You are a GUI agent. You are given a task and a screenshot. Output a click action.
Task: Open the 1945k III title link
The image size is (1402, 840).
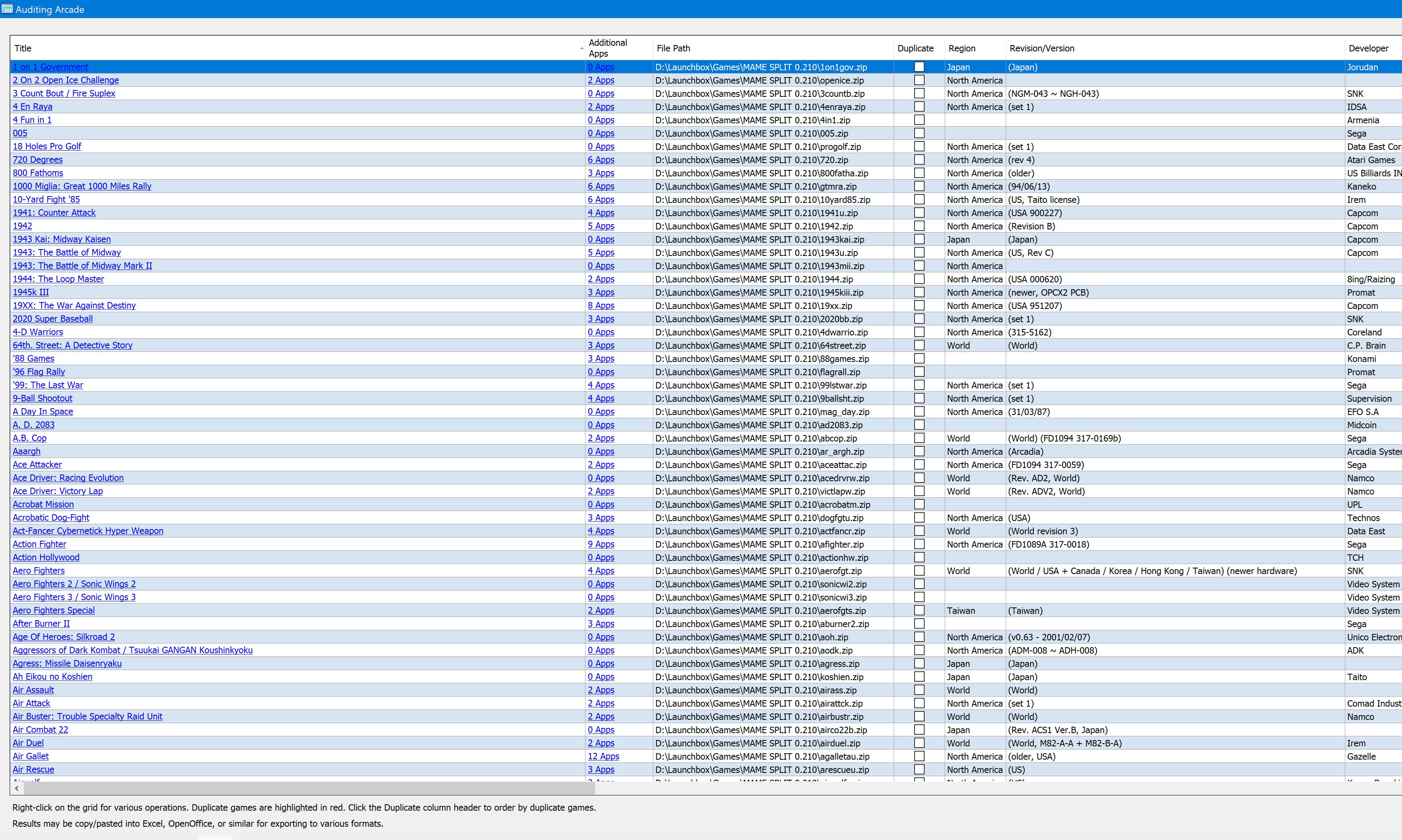coord(31,292)
